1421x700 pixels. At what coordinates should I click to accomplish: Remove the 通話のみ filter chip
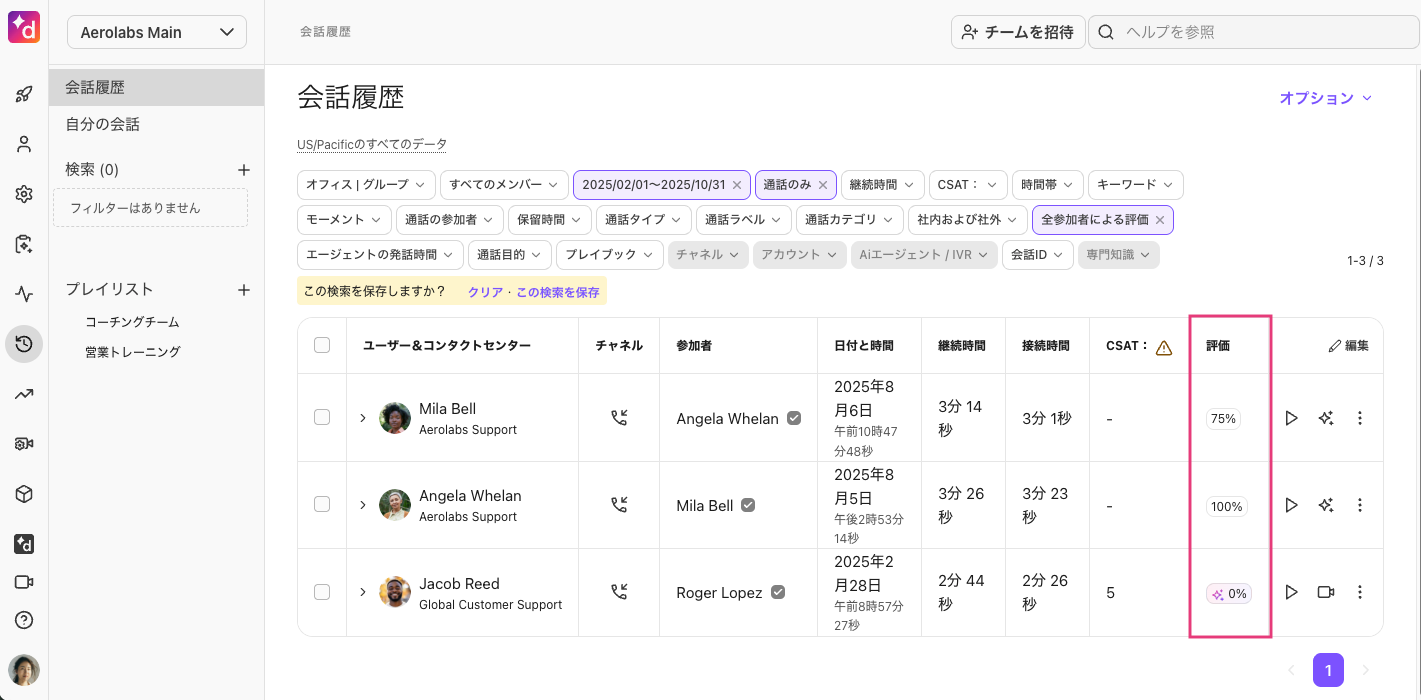click(823, 185)
